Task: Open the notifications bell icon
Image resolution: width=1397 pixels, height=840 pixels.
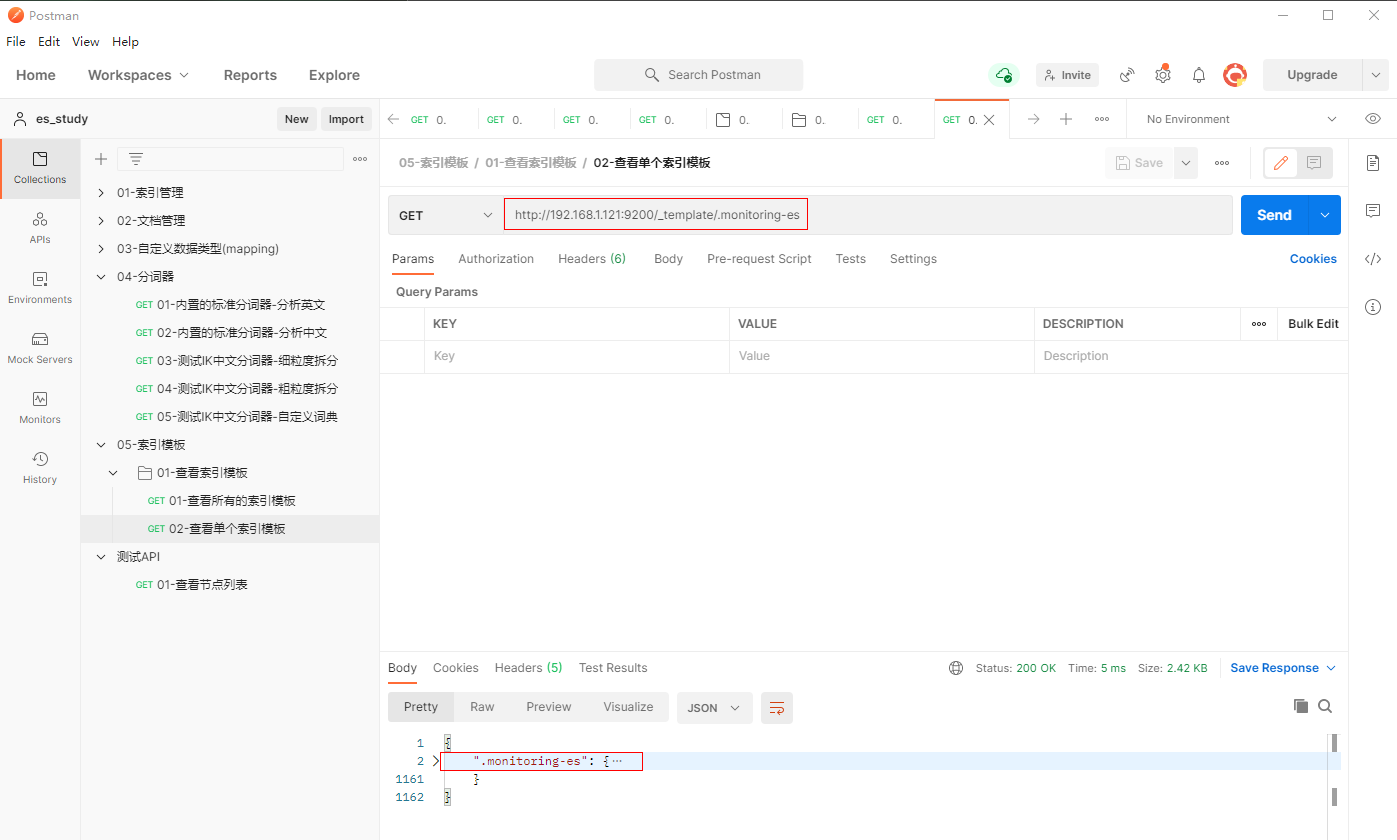Action: click(1199, 75)
